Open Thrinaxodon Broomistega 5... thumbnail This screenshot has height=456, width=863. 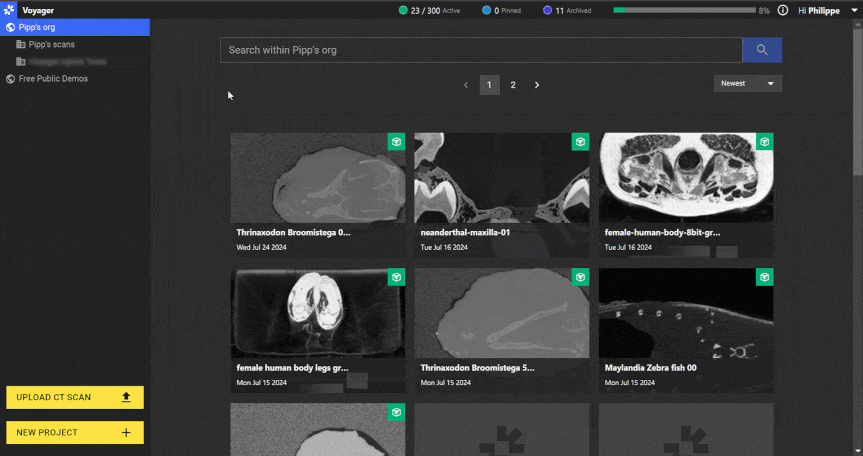point(501,313)
